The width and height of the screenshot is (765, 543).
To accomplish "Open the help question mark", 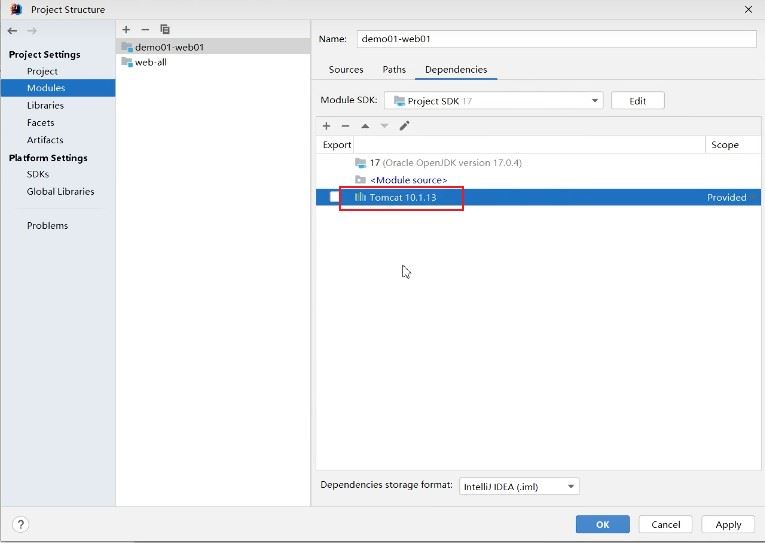I will [x=20, y=524].
